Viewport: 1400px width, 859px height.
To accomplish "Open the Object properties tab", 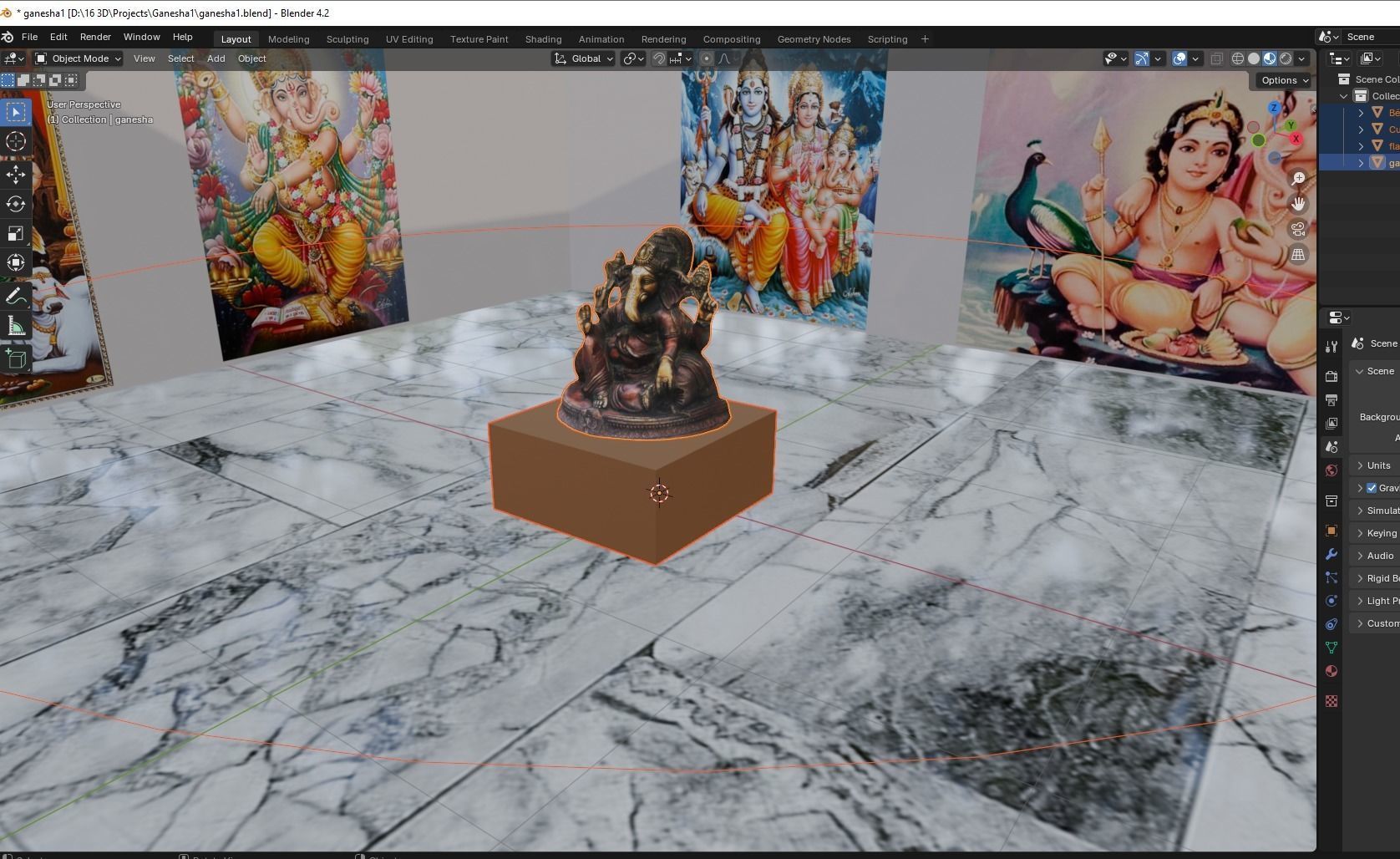I will pyautogui.click(x=1332, y=531).
